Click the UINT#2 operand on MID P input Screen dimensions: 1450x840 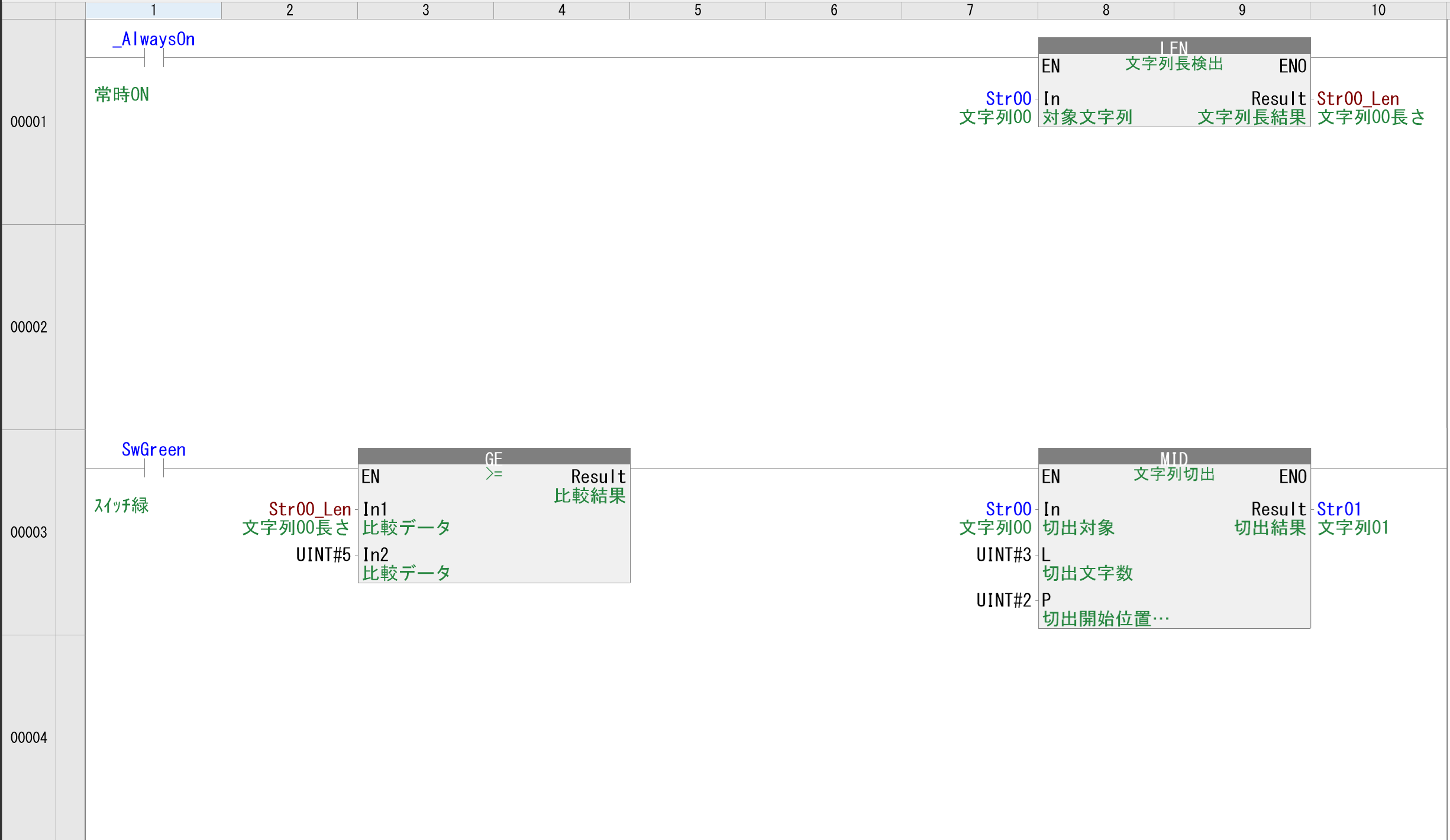[x=1003, y=600]
